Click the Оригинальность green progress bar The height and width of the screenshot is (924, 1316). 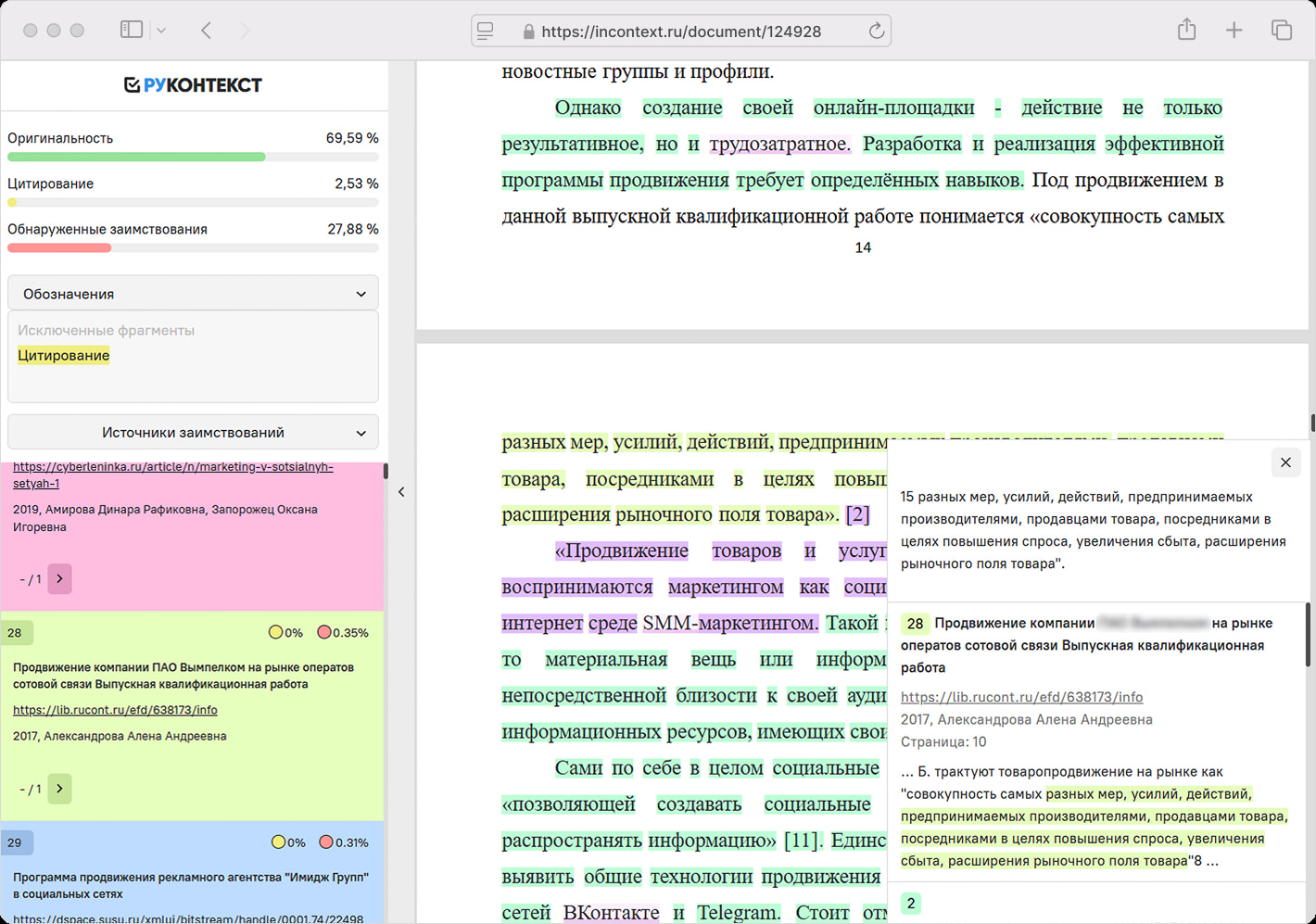pyautogui.click(x=136, y=157)
